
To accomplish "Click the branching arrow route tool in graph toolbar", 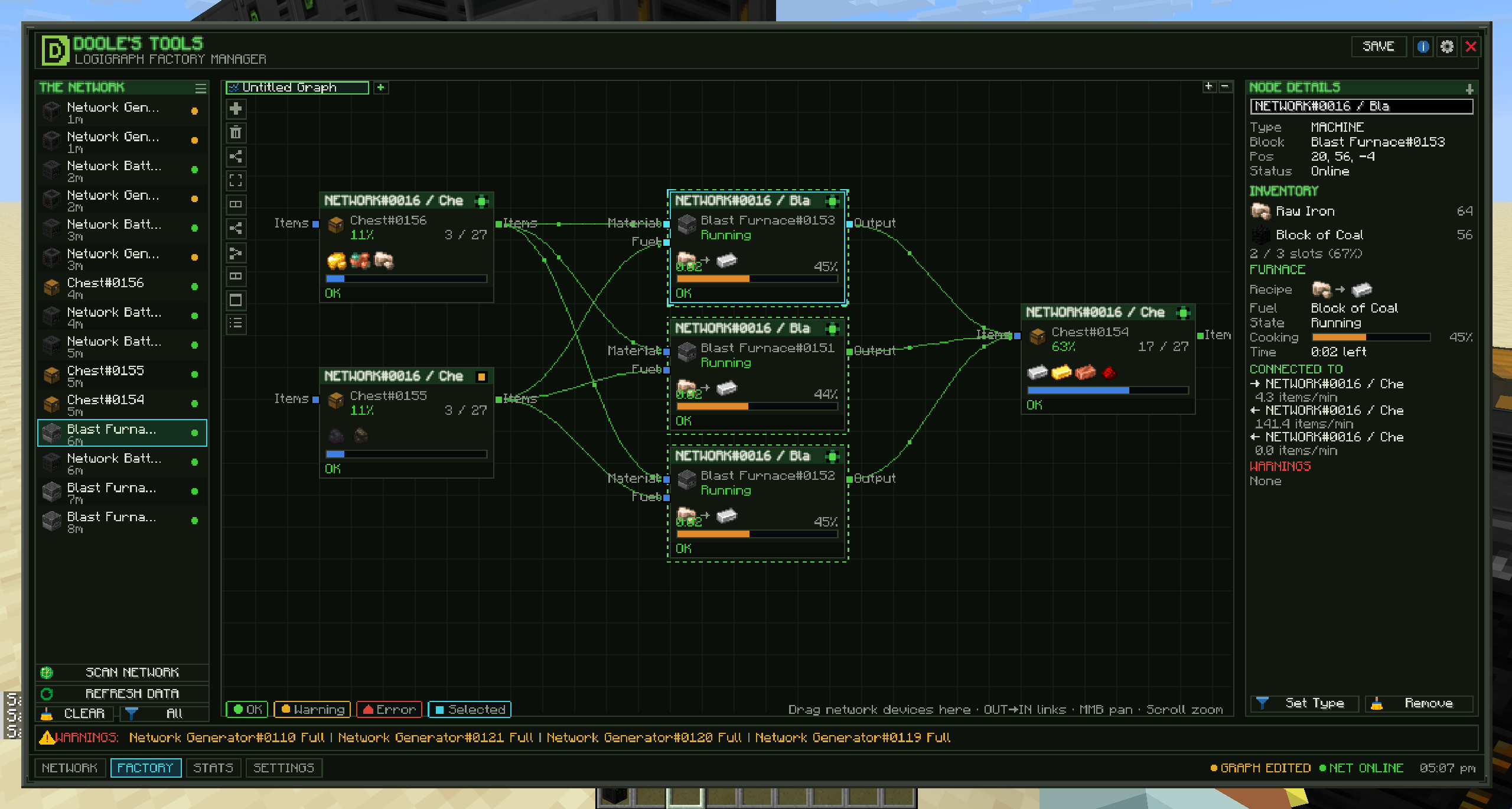I will (236, 253).
